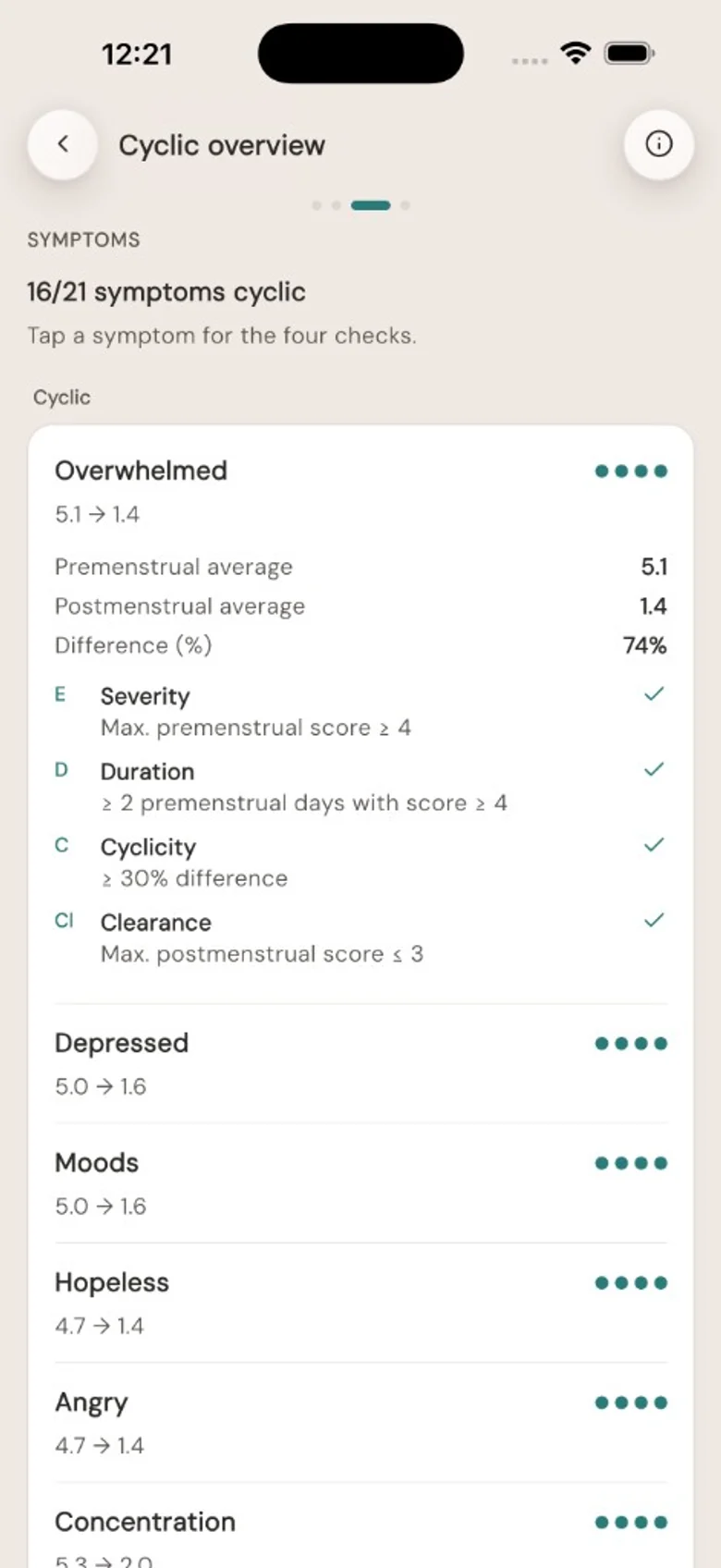The image size is (721, 1568).
Task: Tap the Wi-Fi status icon
Action: (x=576, y=54)
